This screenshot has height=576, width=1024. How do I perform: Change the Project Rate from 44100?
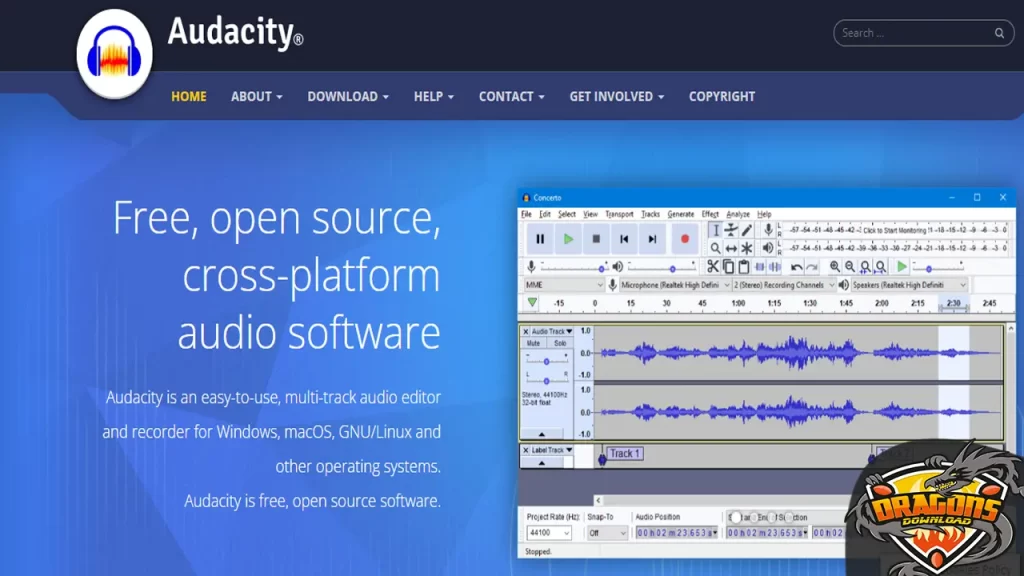(548, 532)
